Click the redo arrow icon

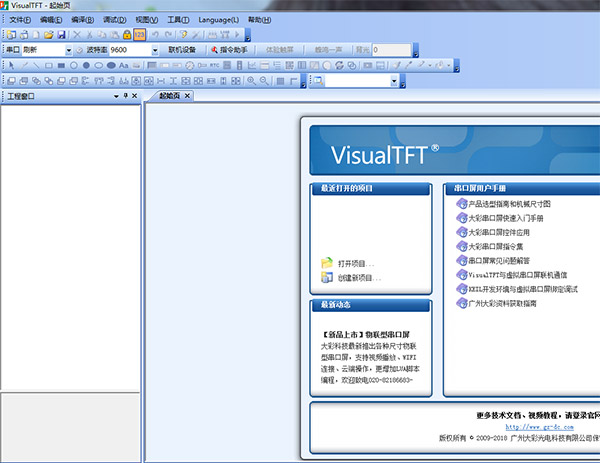[x=168, y=35]
